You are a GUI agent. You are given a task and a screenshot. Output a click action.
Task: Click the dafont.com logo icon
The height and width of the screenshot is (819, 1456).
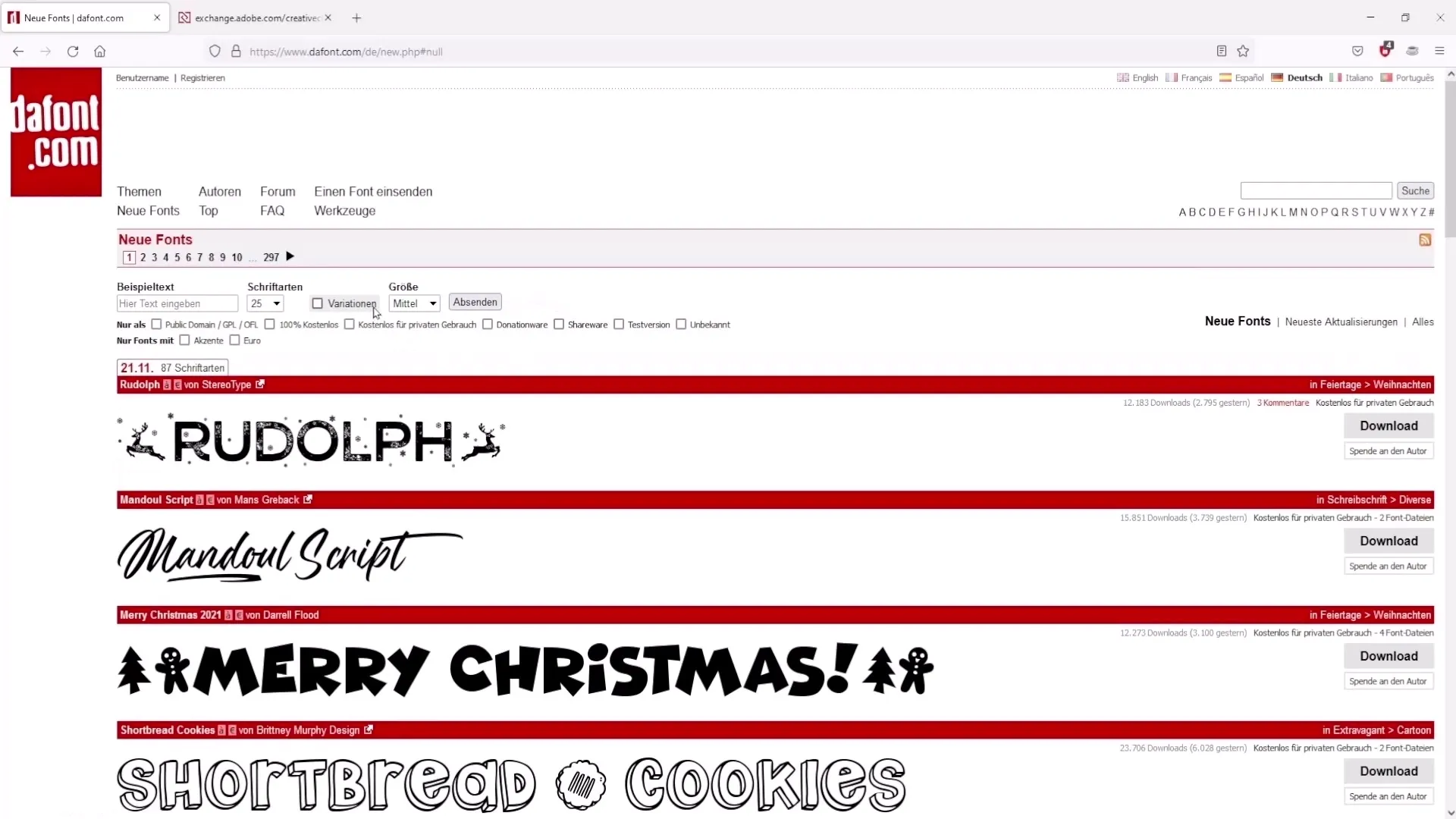[56, 131]
